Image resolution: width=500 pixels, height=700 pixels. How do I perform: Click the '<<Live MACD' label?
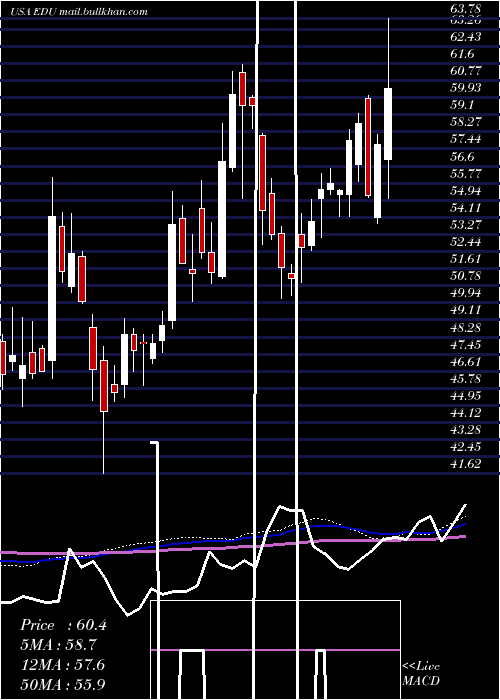421,673
